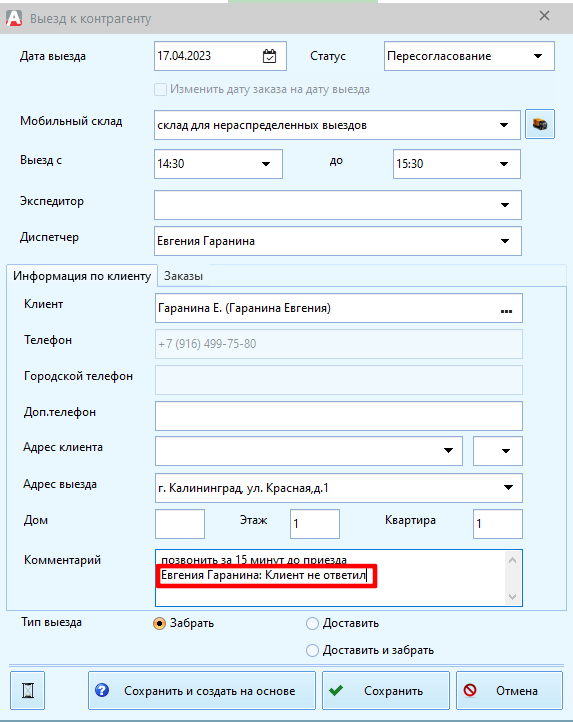Open the client lookup ellipsis button
573x722 pixels.
[506, 311]
